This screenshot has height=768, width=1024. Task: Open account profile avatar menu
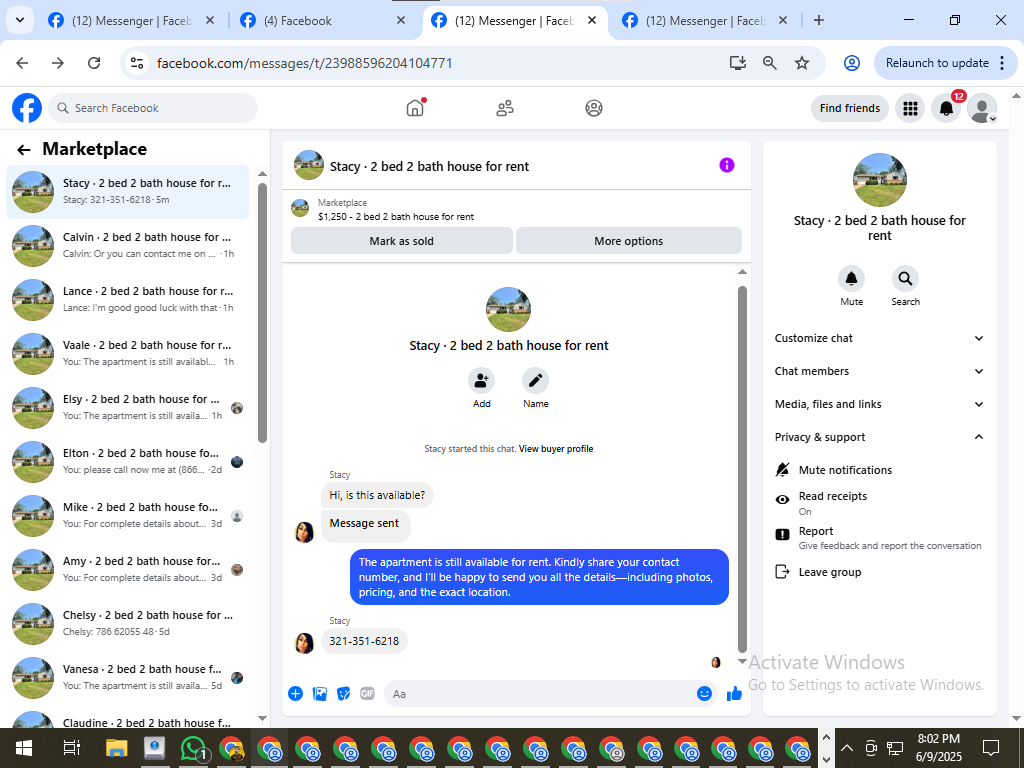coord(982,108)
